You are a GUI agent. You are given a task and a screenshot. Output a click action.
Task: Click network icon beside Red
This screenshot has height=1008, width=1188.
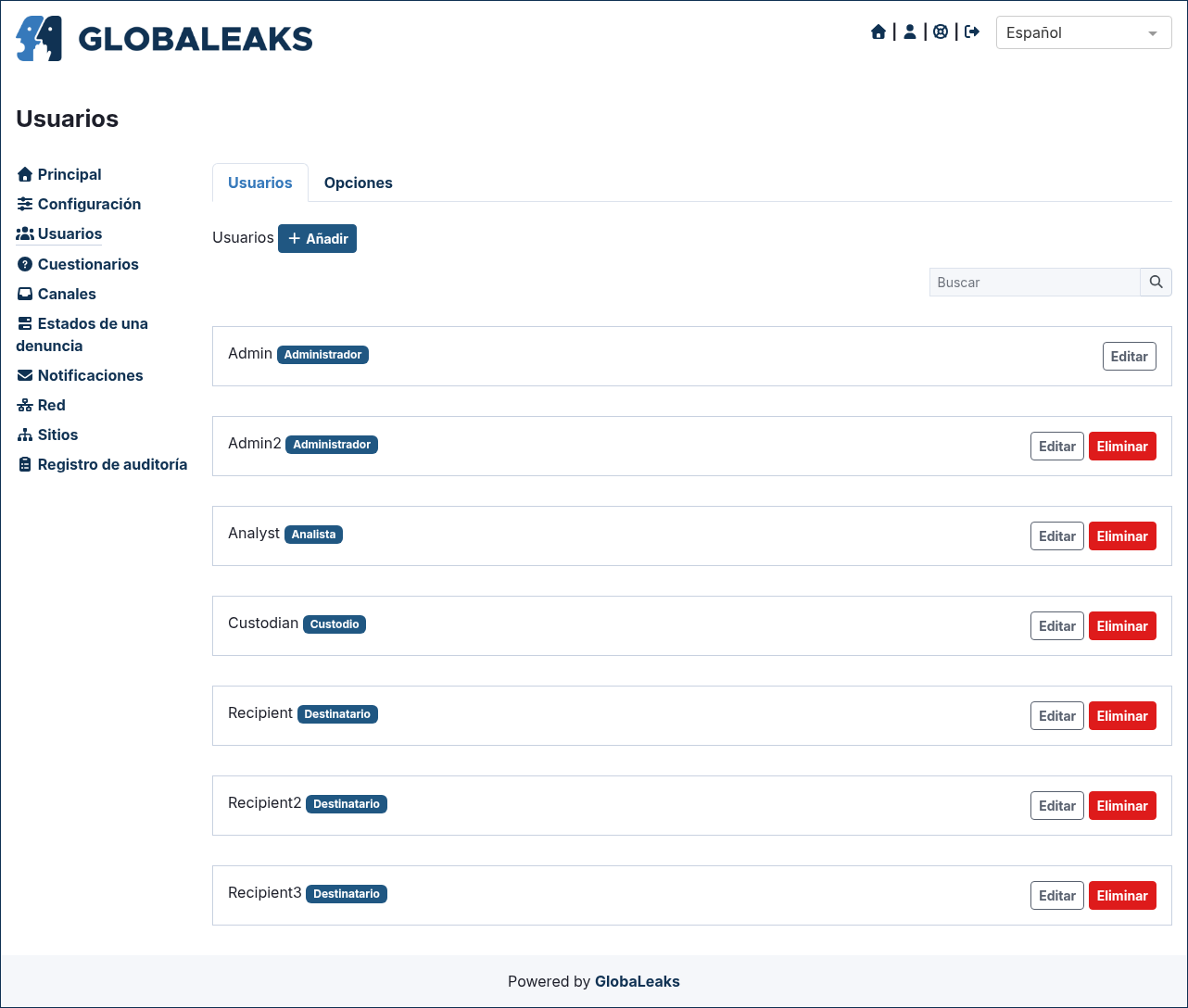(25, 405)
